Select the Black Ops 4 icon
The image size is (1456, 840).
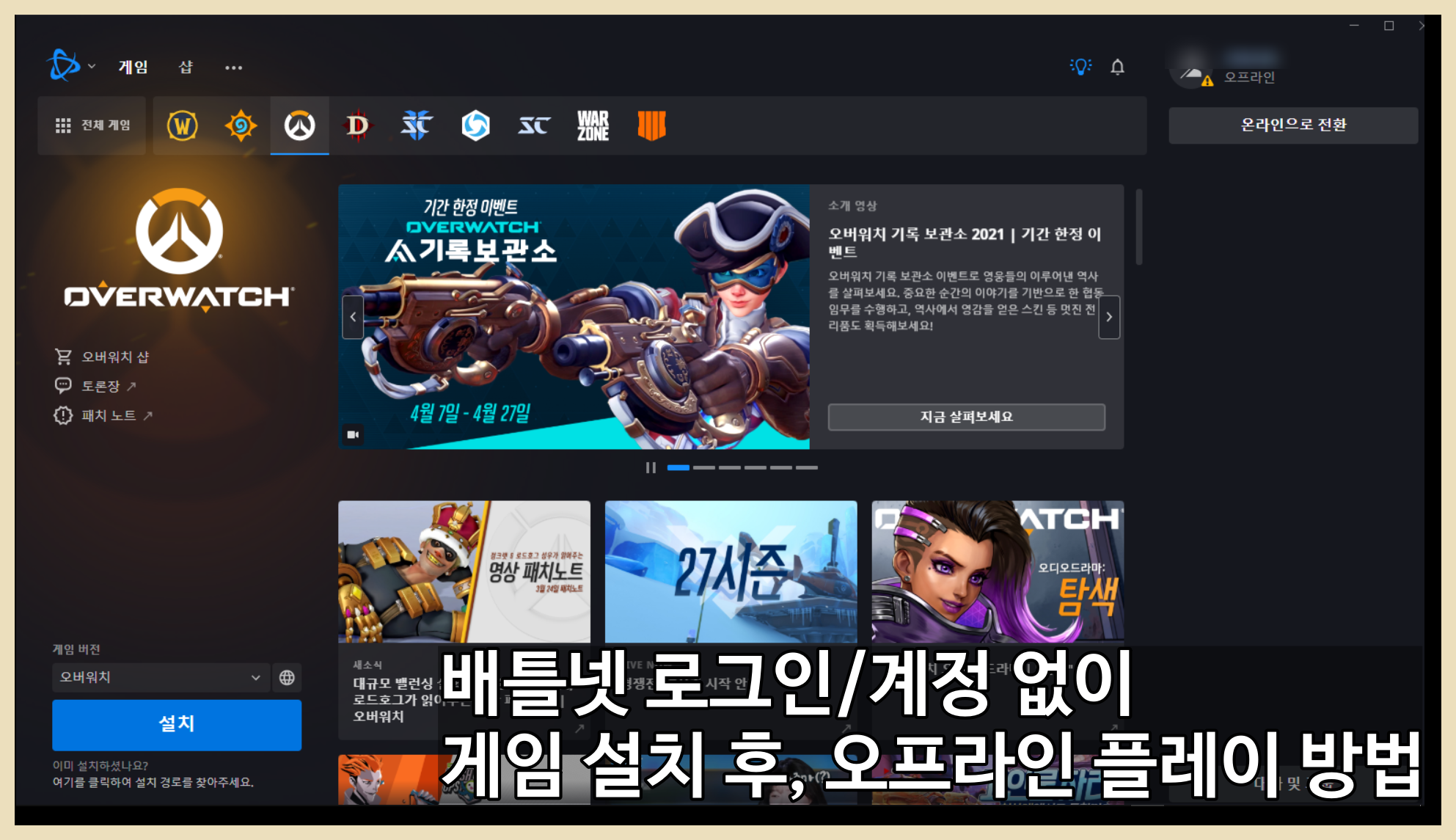tap(651, 125)
